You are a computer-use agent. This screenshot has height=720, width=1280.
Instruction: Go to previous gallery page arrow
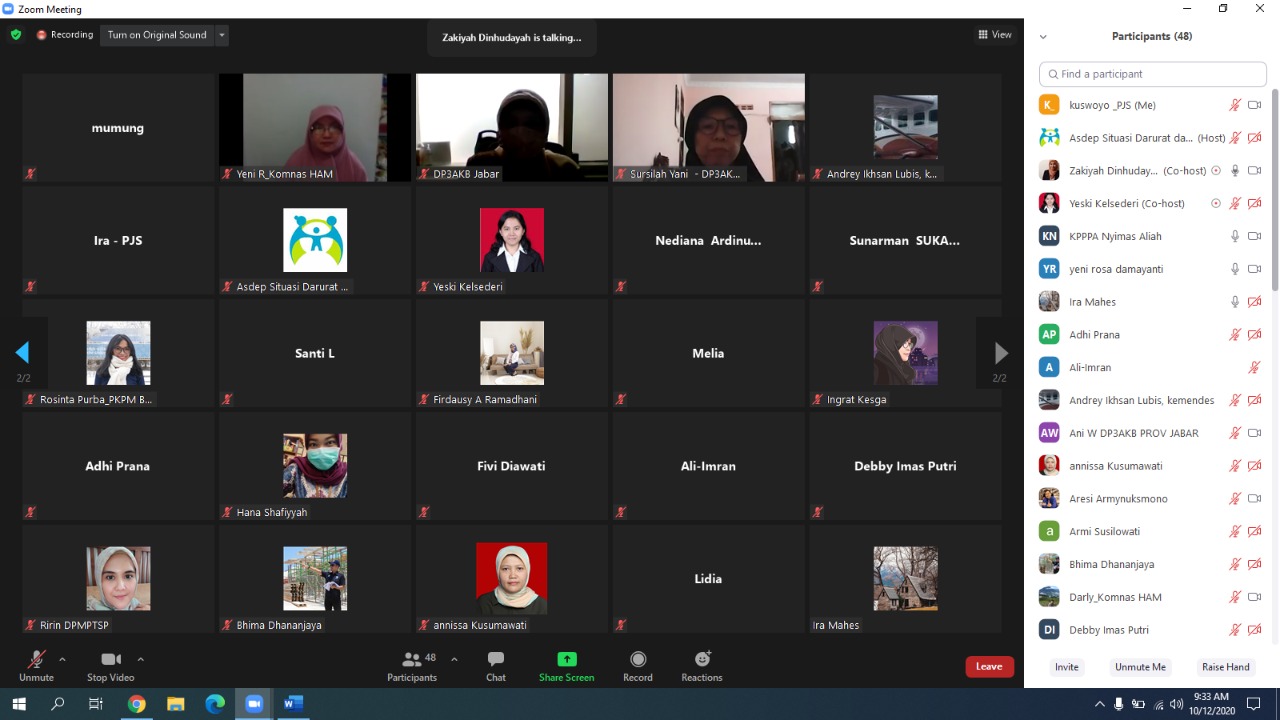point(22,352)
